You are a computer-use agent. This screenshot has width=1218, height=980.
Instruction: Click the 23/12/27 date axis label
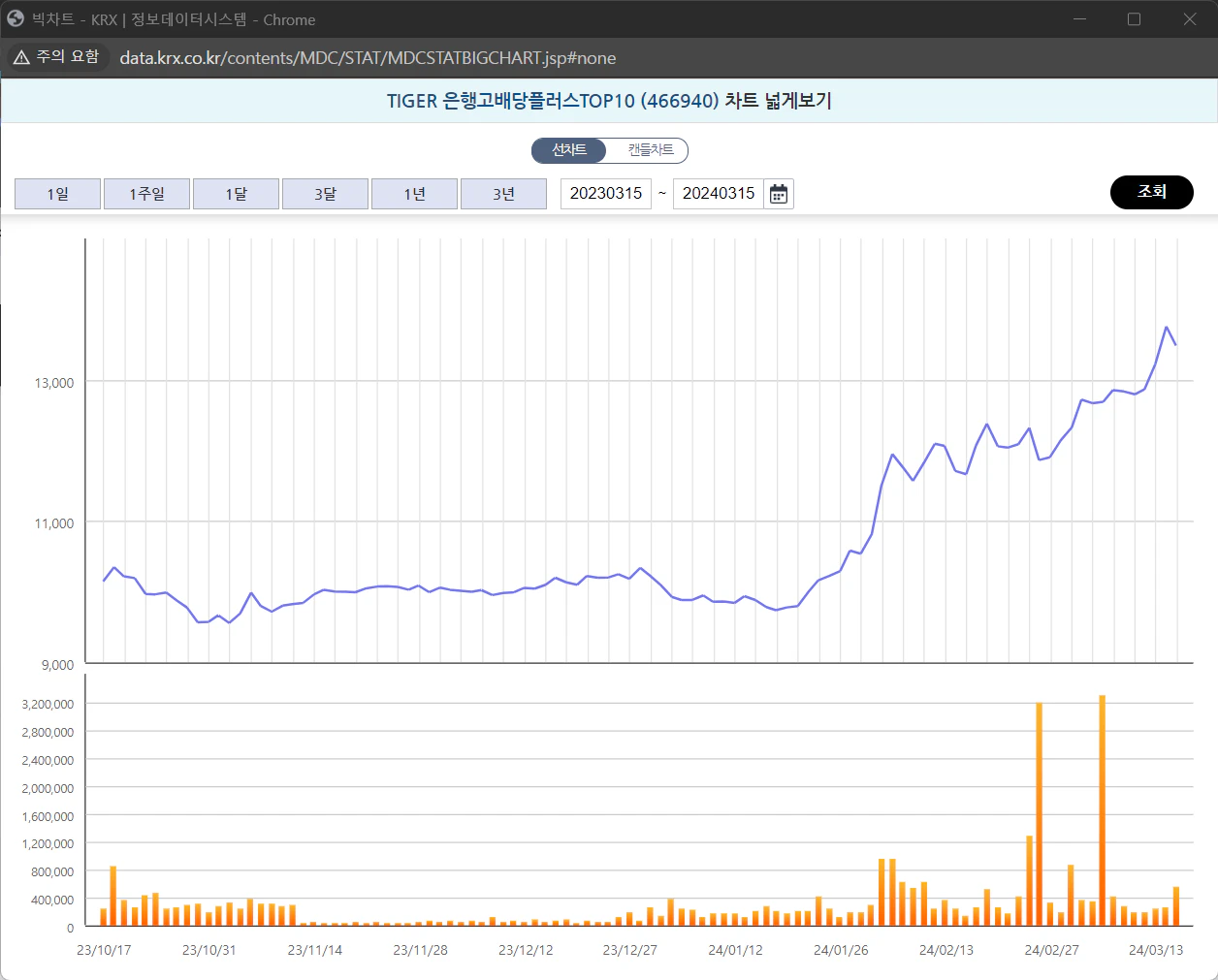[630, 951]
